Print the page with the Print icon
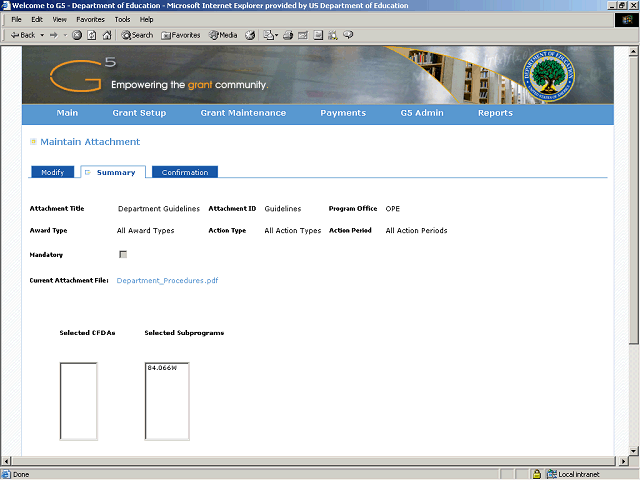The image size is (640, 480). click(288, 35)
